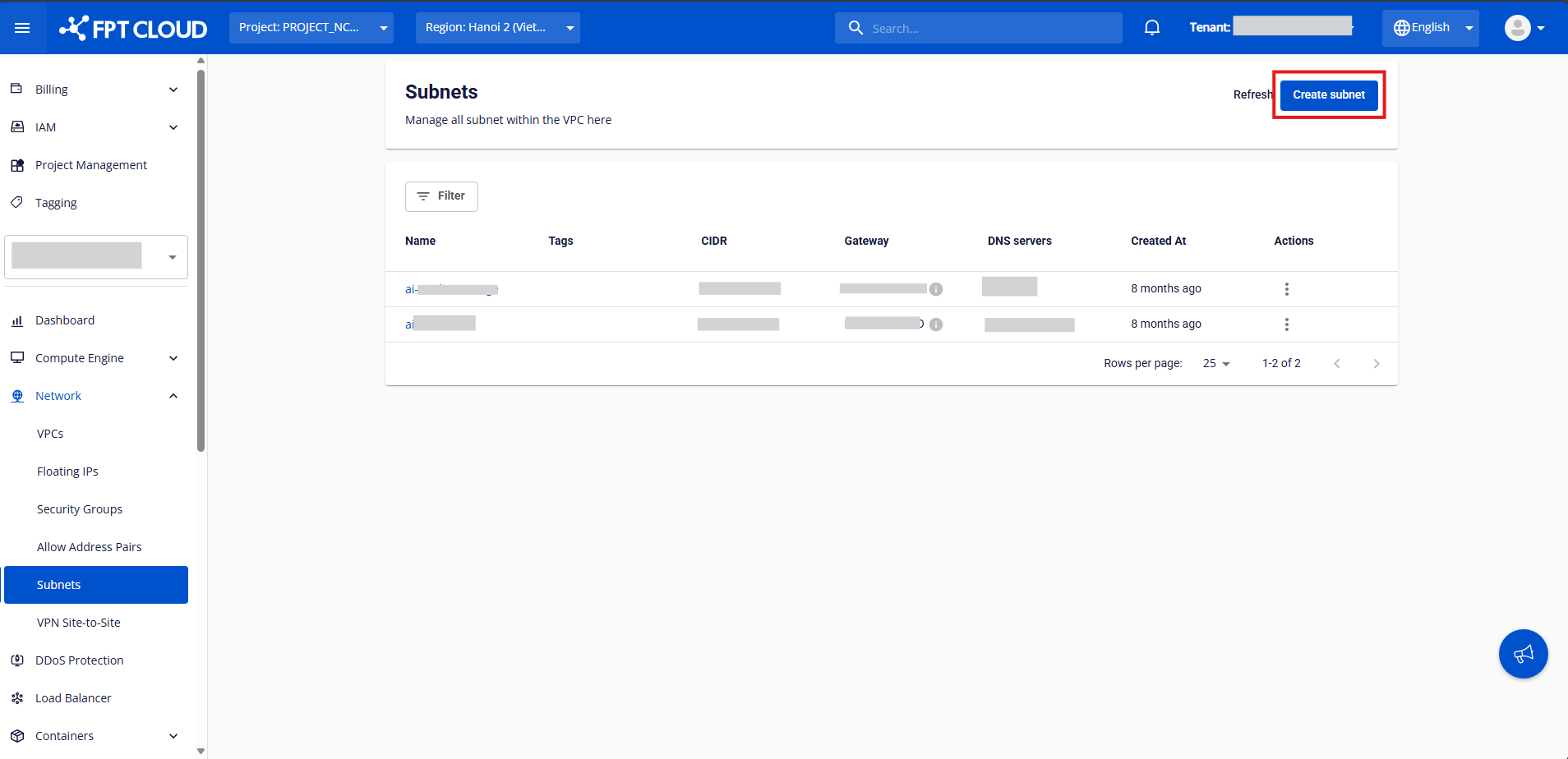The height and width of the screenshot is (759, 1568).
Task: Click the top search field
Action: pos(978,28)
